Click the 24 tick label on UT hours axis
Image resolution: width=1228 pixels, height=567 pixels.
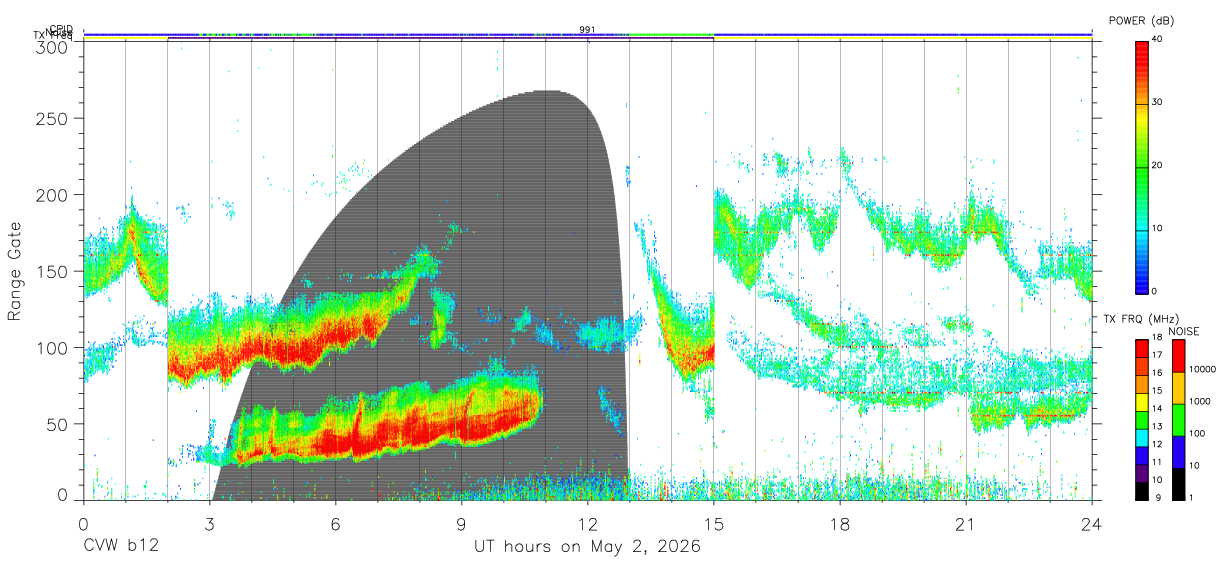coord(1092,523)
